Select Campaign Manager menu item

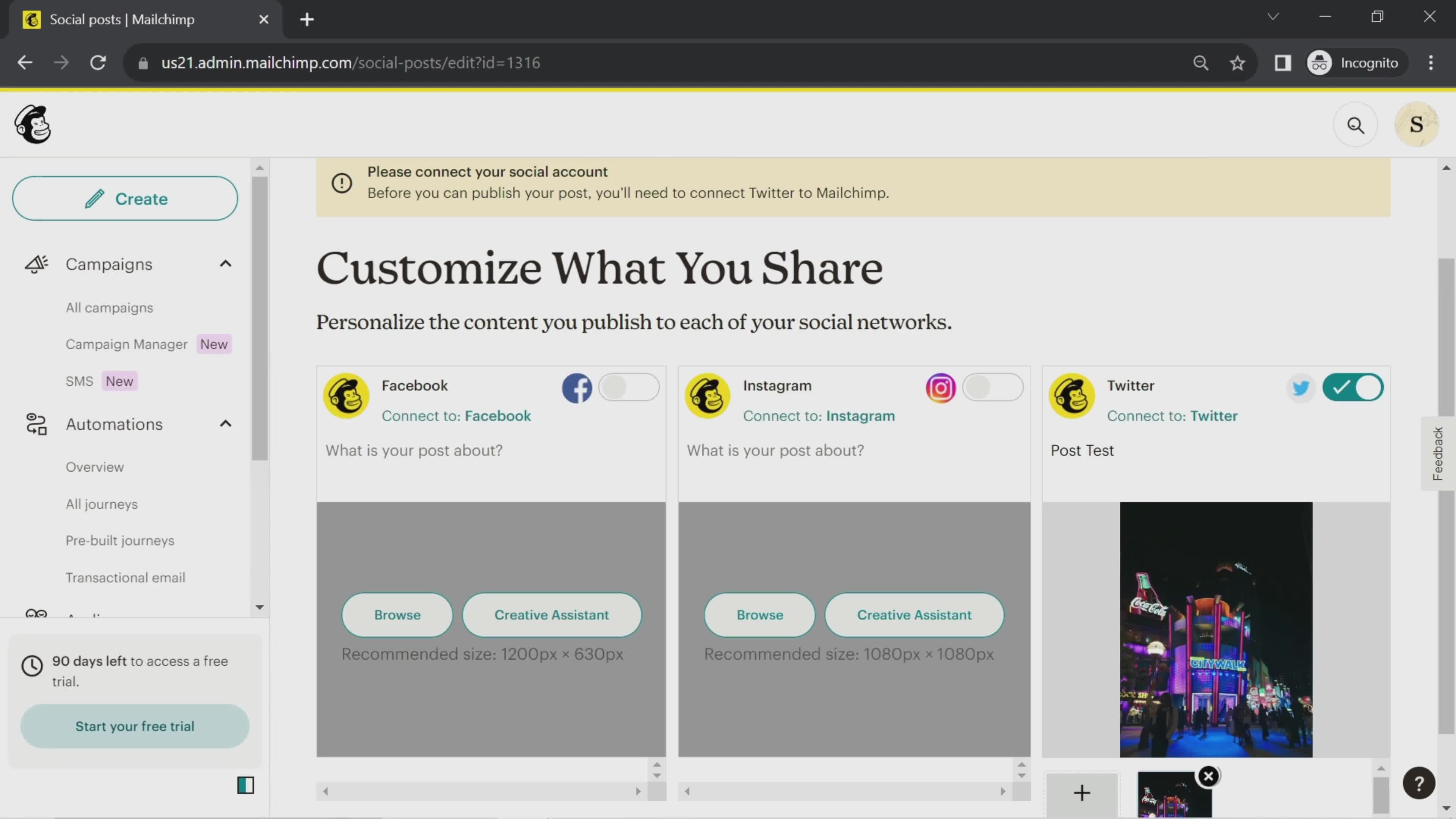click(x=126, y=344)
